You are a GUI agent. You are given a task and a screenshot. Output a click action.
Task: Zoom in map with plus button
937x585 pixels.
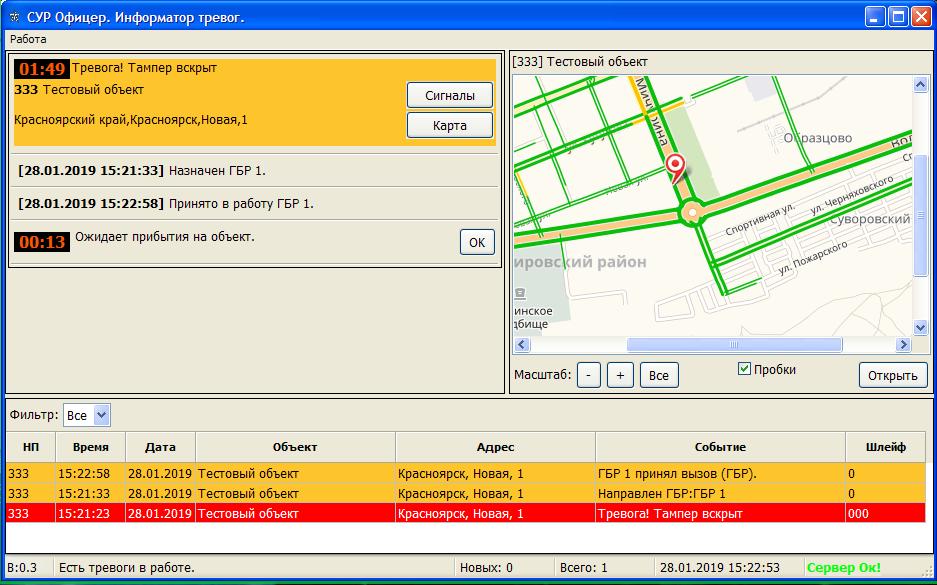click(x=620, y=375)
